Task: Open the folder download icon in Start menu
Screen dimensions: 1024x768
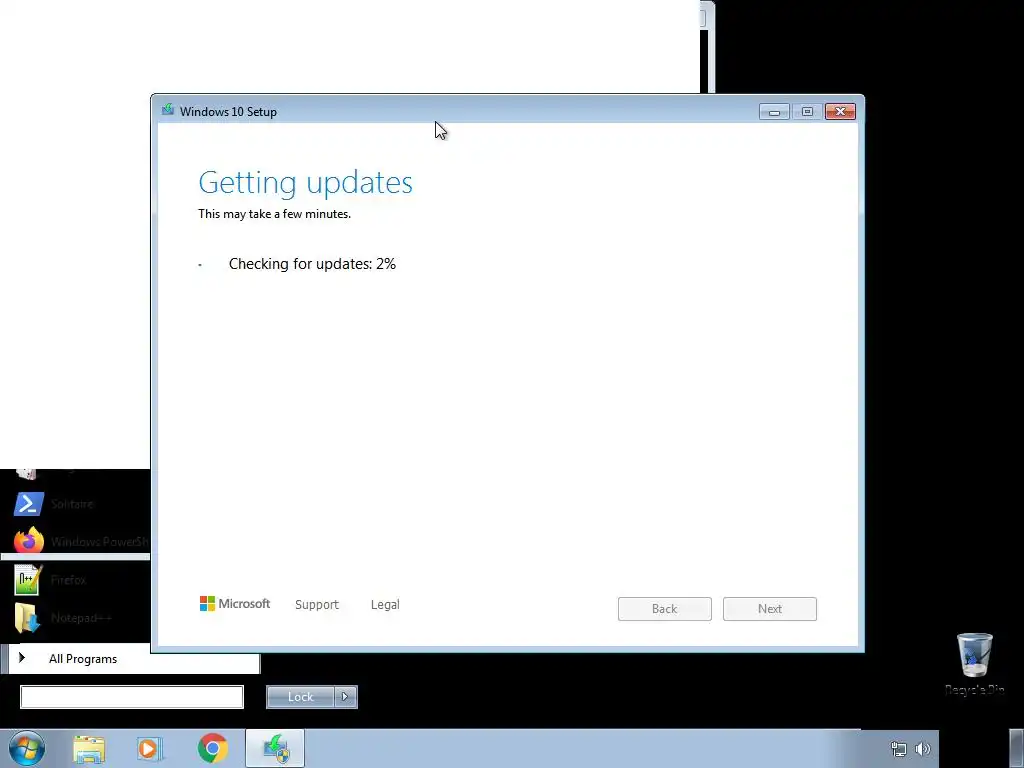Action: click(x=27, y=618)
